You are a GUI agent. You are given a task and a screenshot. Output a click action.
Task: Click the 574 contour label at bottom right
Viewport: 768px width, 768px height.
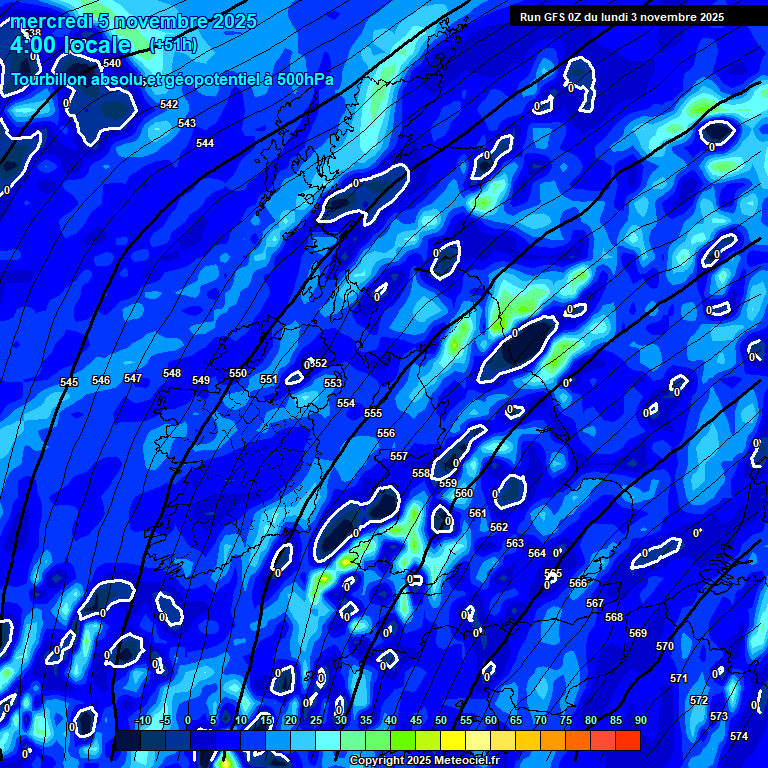point(739,736)
